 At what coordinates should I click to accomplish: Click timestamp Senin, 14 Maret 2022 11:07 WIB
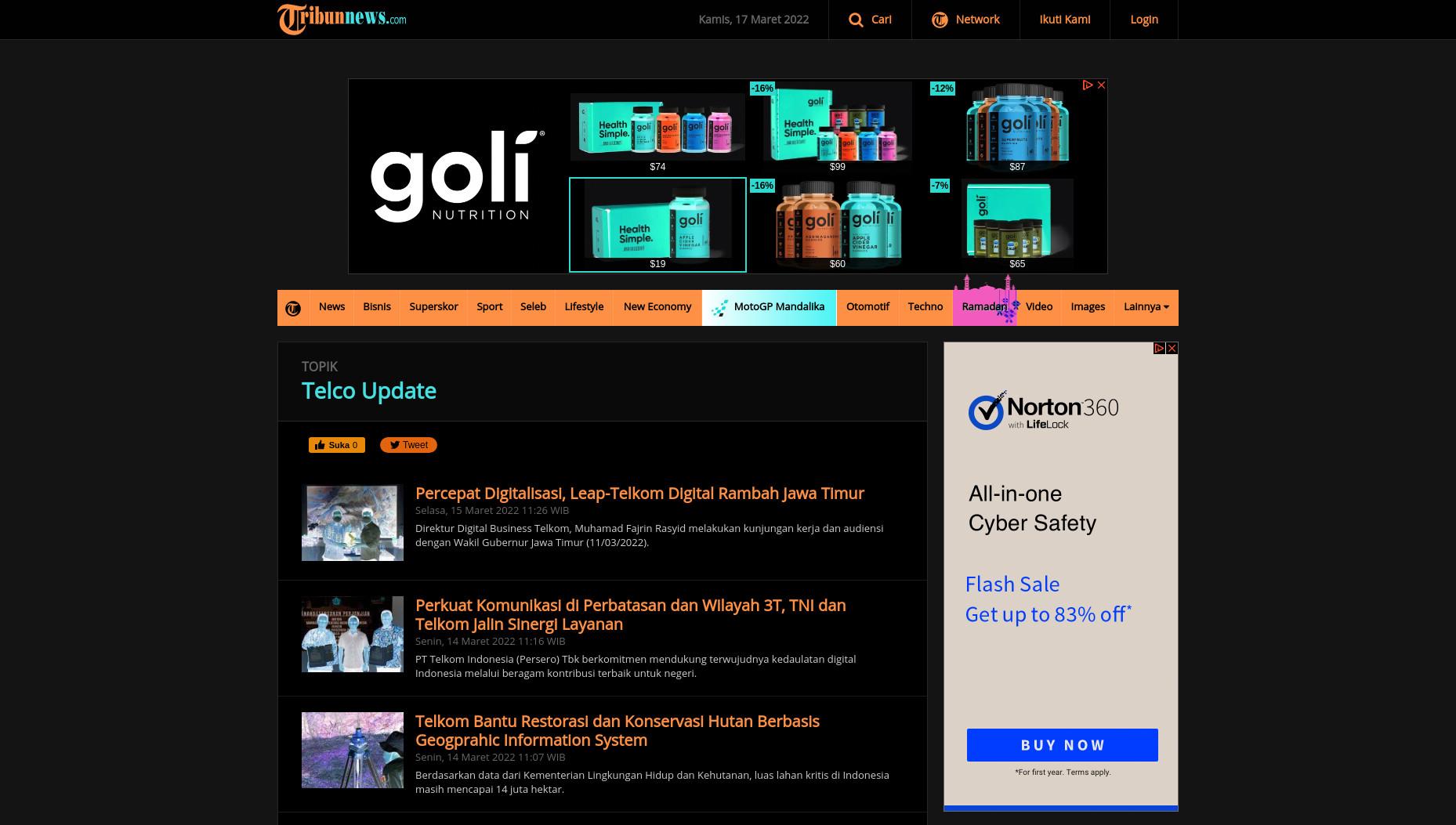(x=490, y=757)
